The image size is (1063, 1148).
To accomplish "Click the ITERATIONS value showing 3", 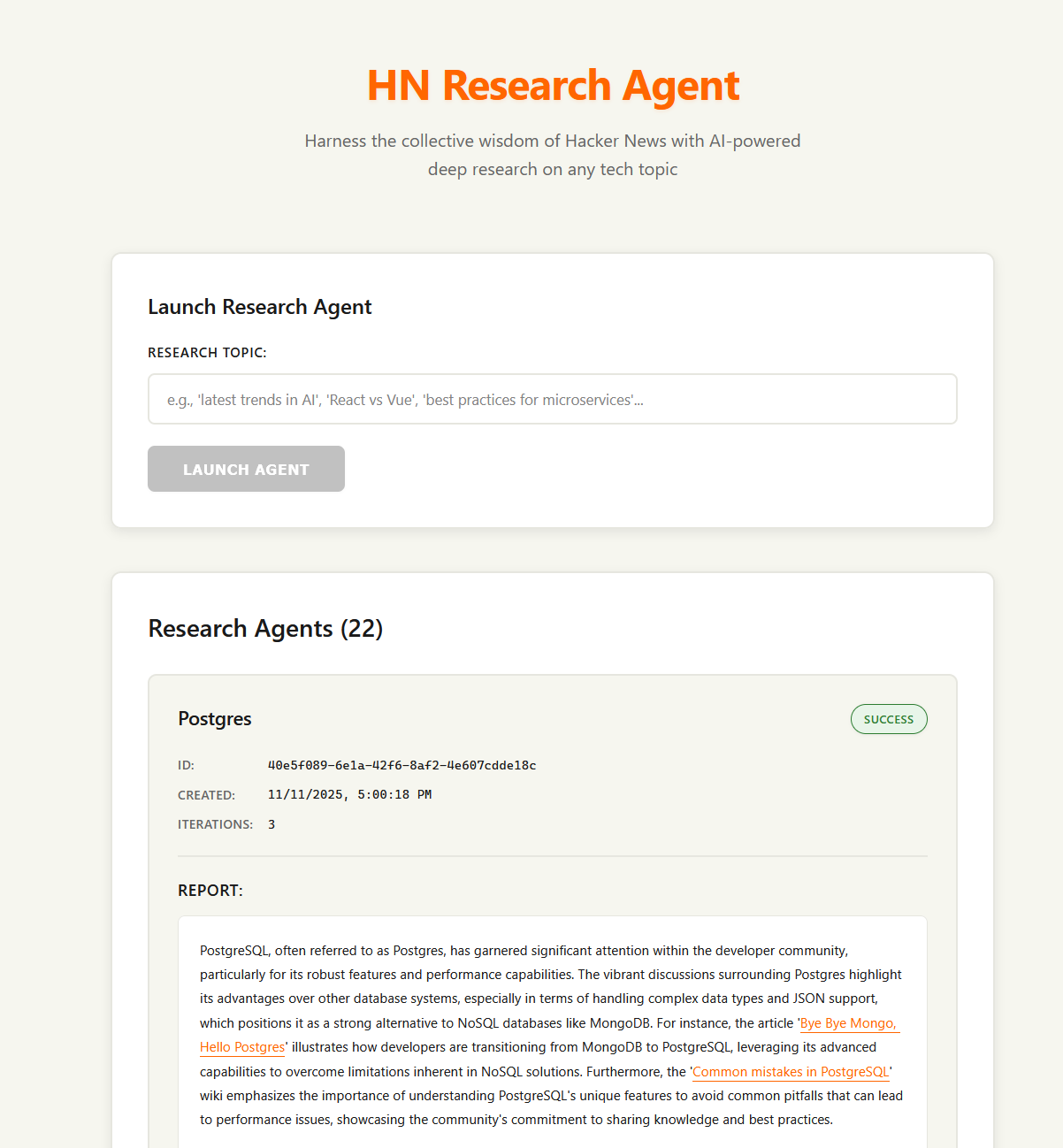I will [271, 824].
